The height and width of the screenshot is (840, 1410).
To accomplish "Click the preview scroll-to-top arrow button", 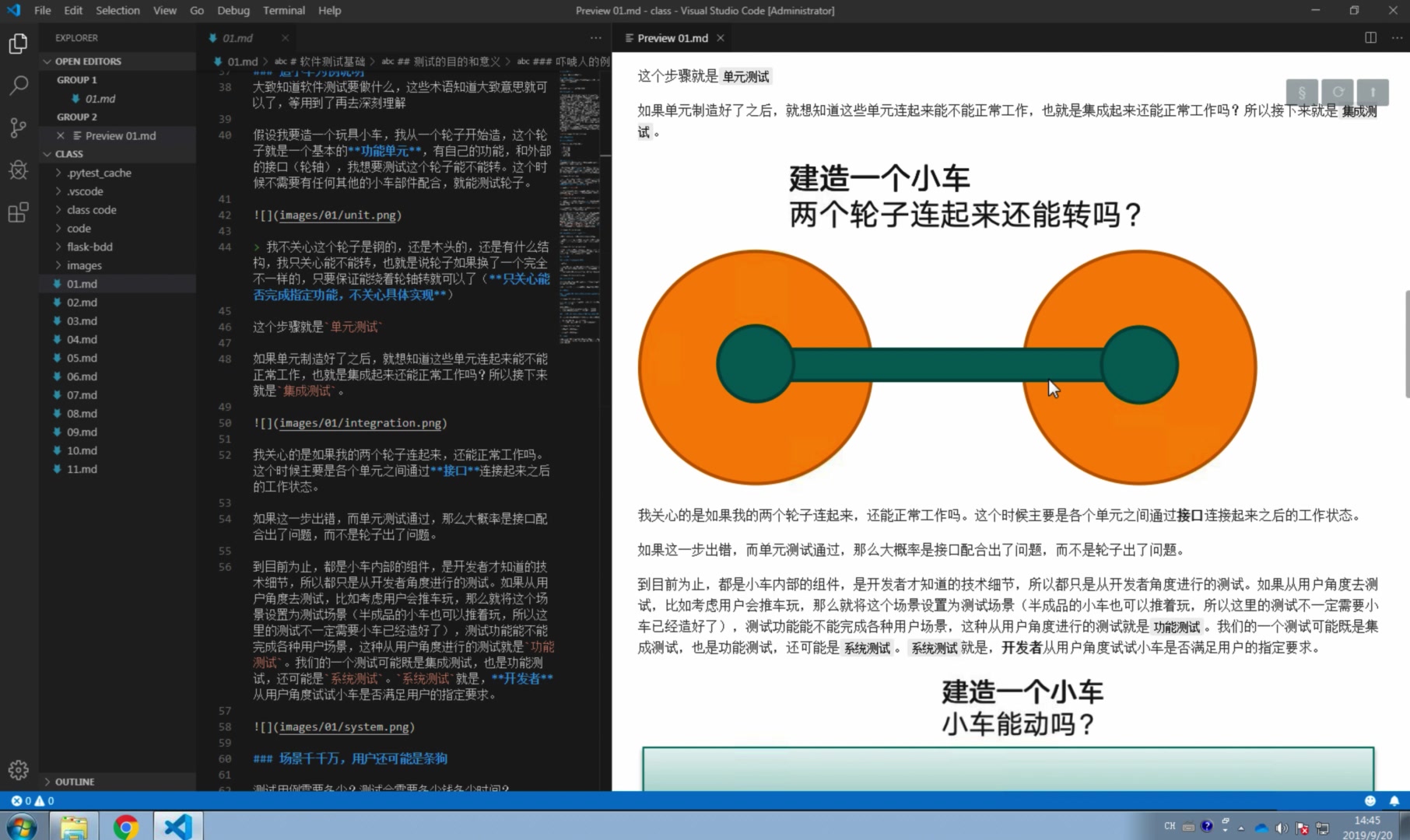I will pyautogui.click(x=1373, y=92).
